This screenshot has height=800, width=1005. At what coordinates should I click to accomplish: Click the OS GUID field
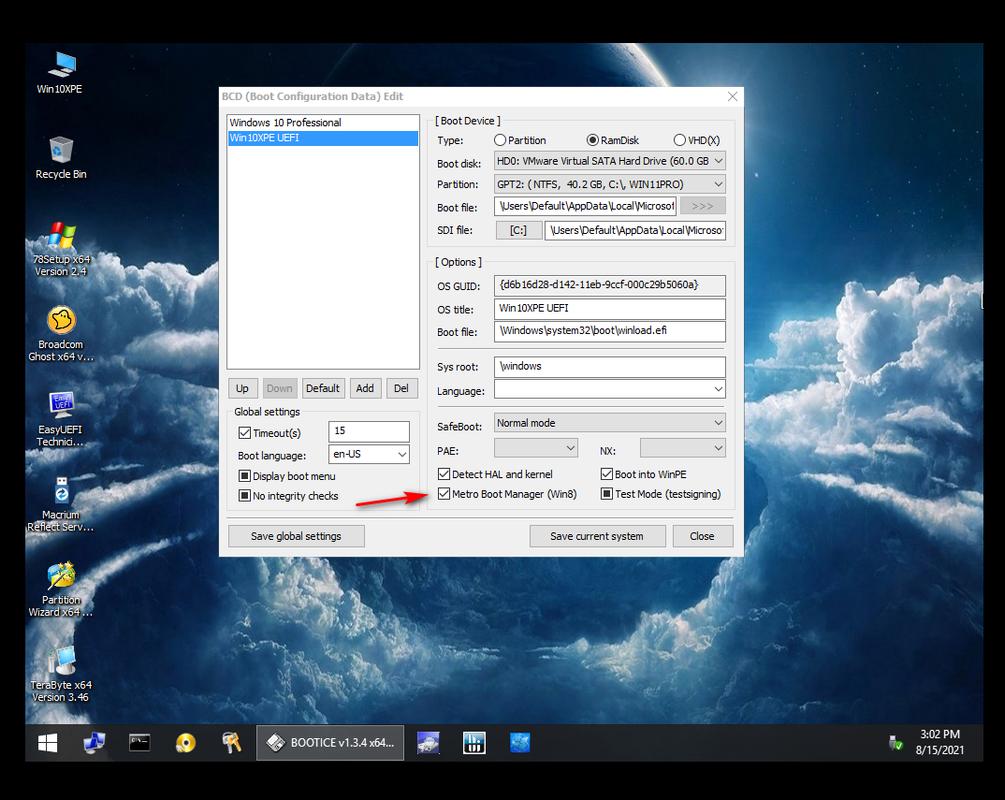click(x=610, y=285)
